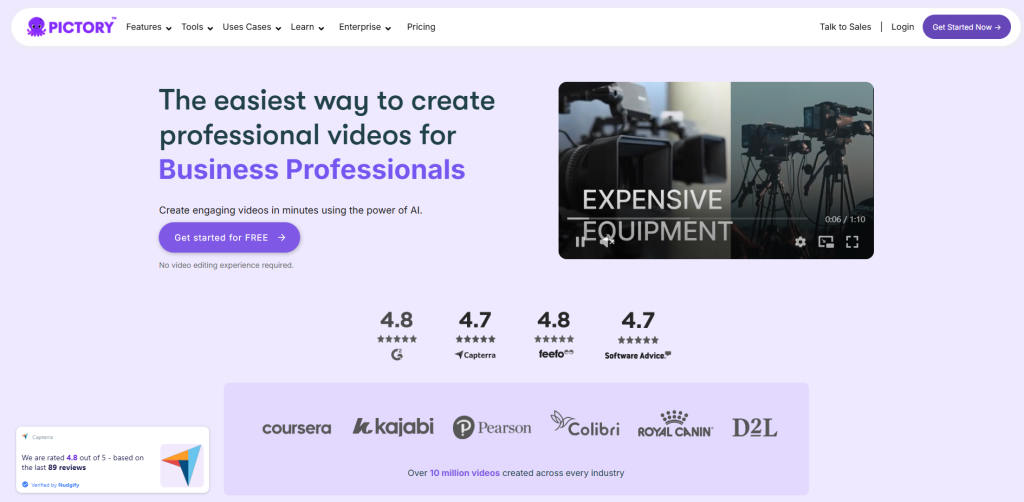Click the Talk to Sales link
This screenshot has height=502, width=1024.
point(846,27)
